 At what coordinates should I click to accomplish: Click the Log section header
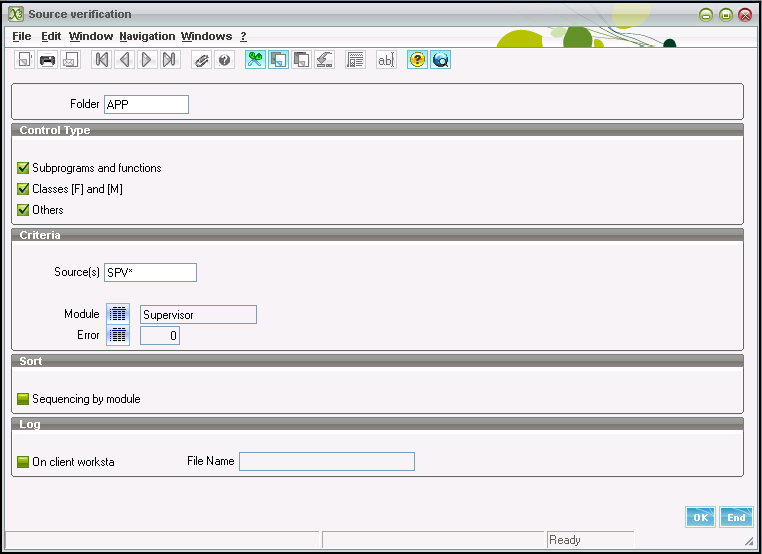coord(377,424)
